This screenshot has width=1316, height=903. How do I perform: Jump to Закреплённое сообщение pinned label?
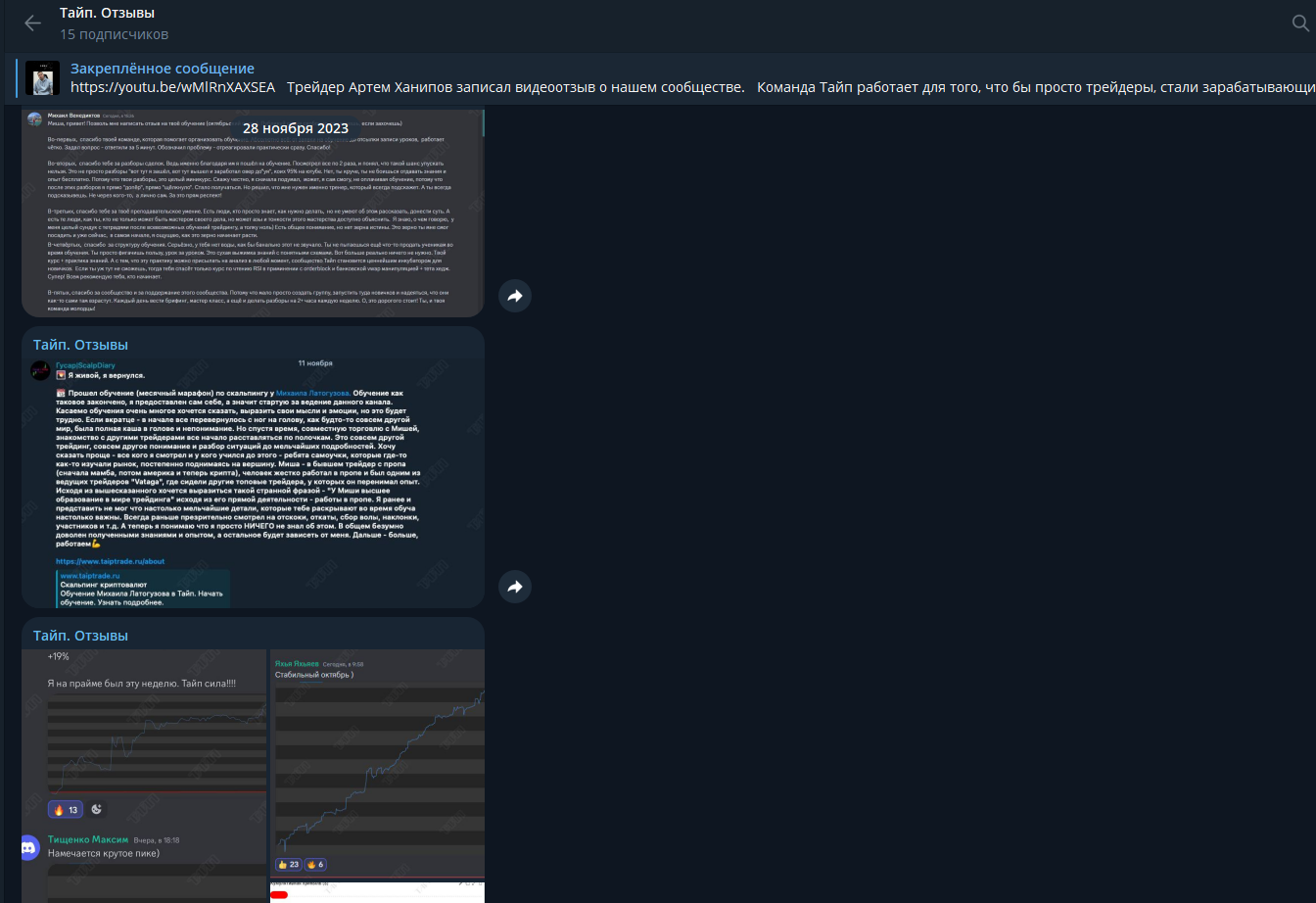tap(163, 69)
